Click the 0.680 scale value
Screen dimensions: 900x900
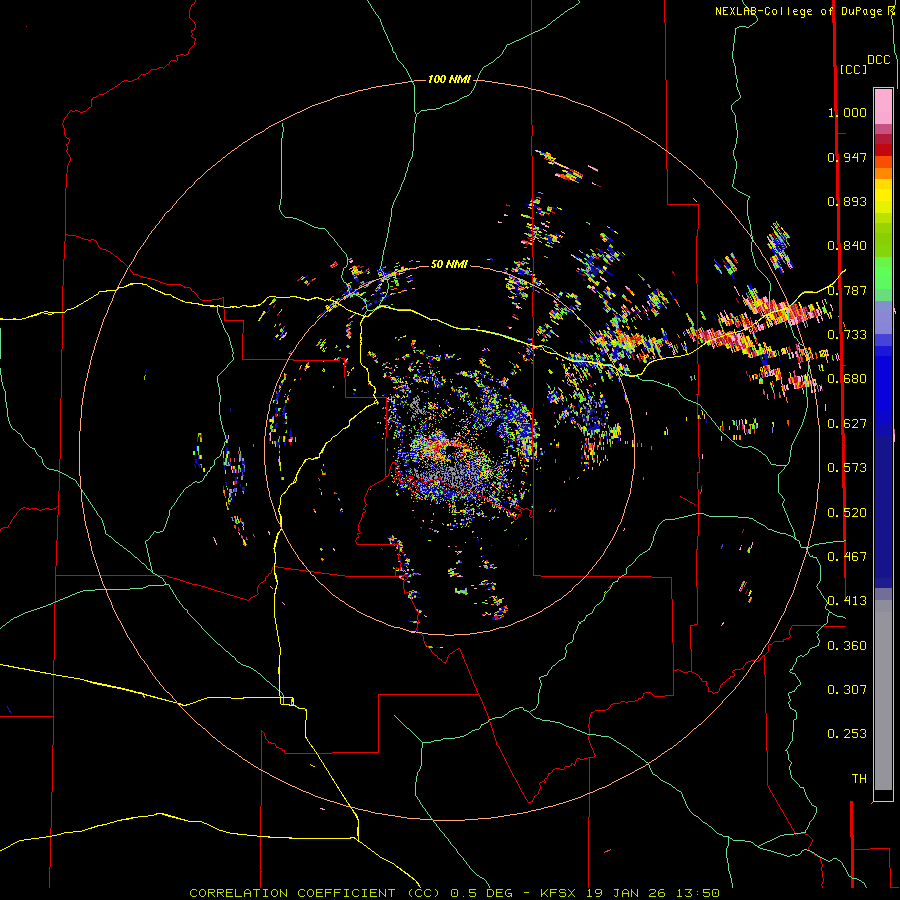(847, 379)
